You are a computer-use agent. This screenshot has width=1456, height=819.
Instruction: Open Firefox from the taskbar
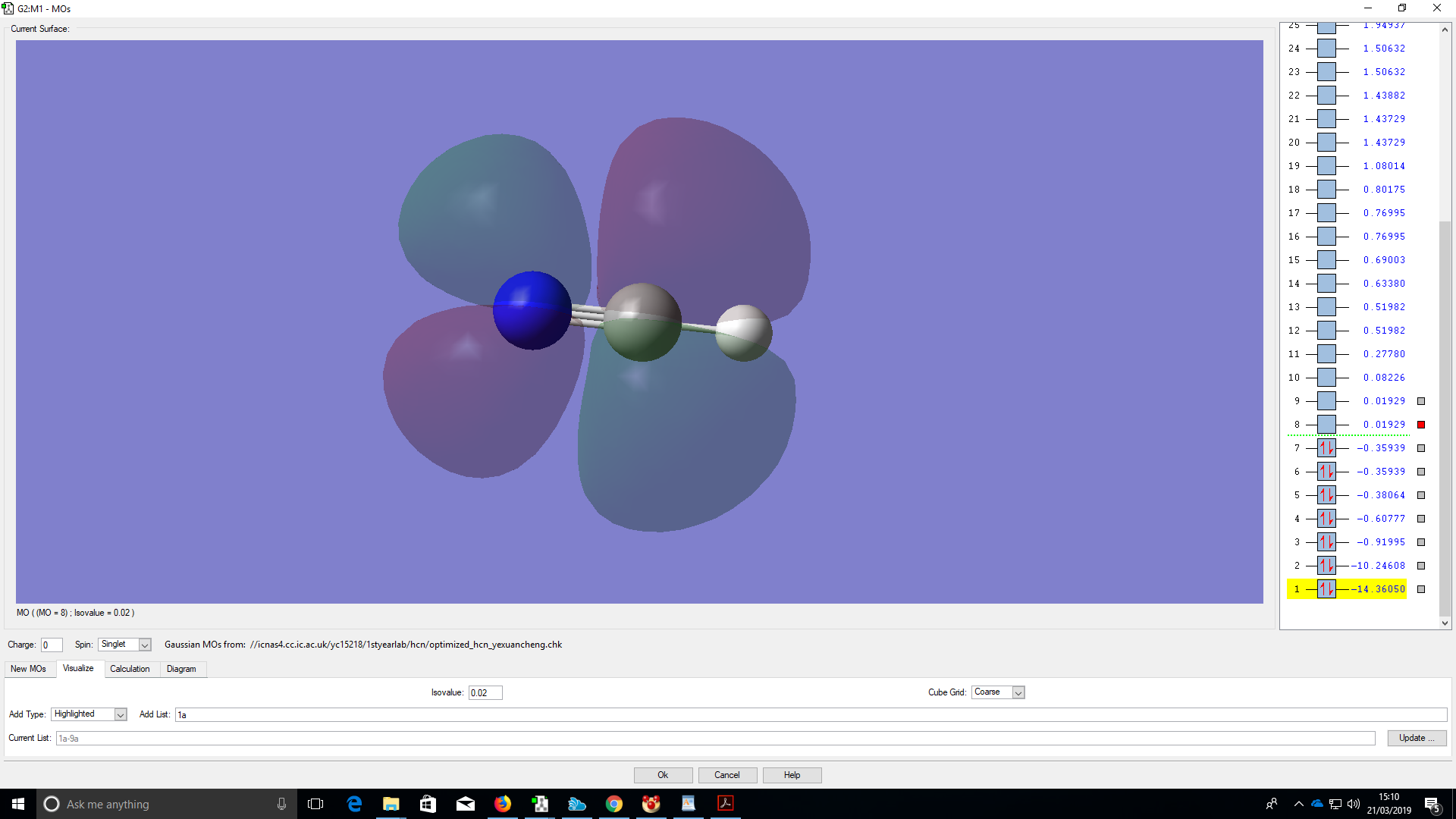pyautogui.click(x=502, y=804)
